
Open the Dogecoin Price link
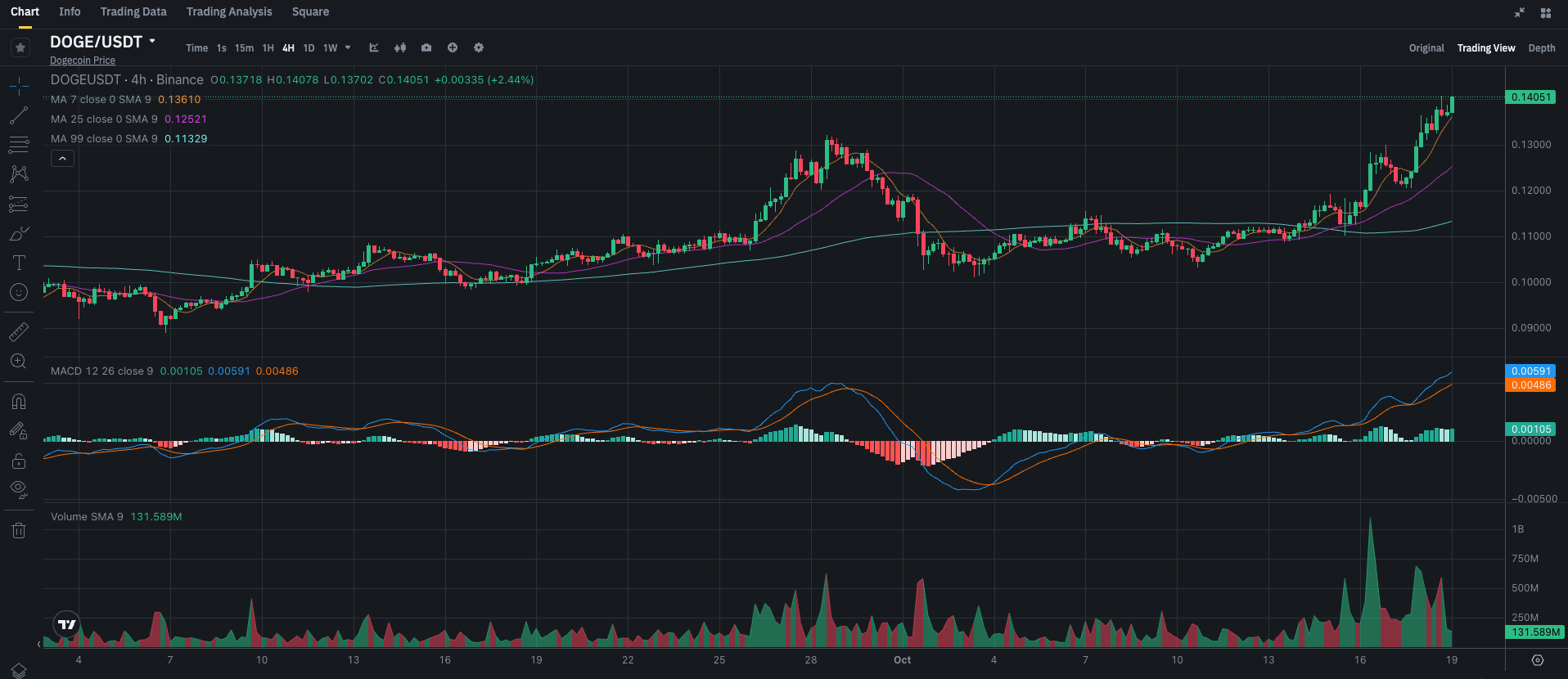point(83,61)
